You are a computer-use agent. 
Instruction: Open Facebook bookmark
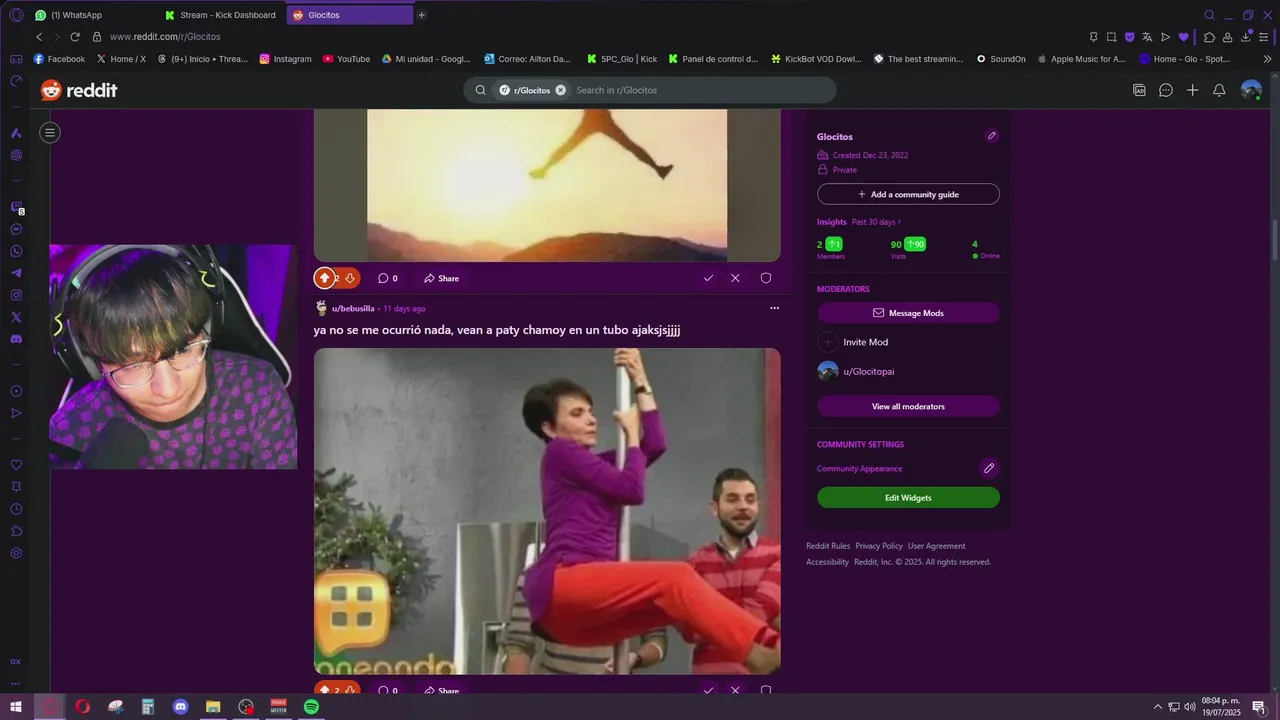(59, 59)
